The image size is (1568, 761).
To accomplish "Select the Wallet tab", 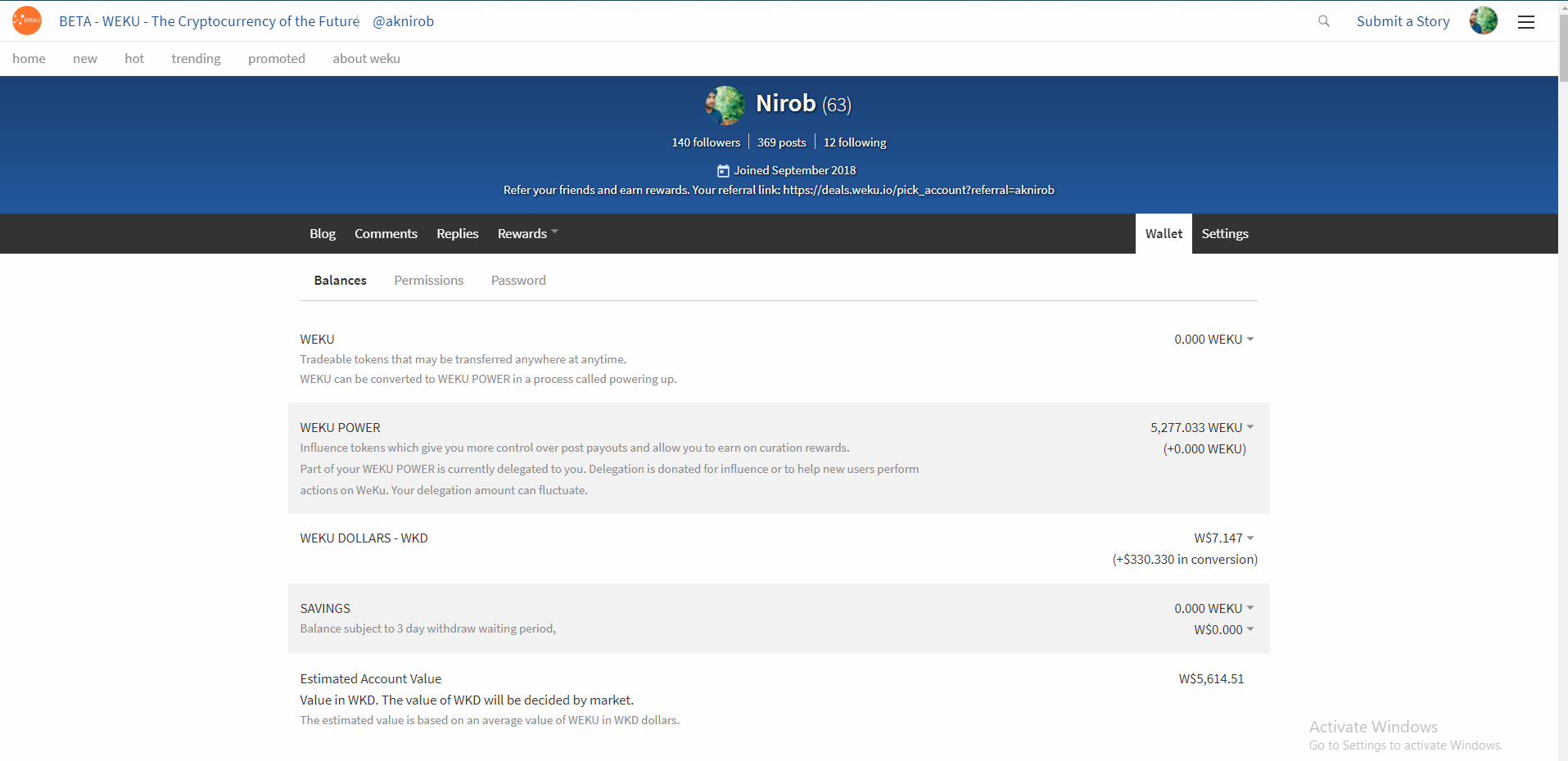I will (x=1164, y=233).
